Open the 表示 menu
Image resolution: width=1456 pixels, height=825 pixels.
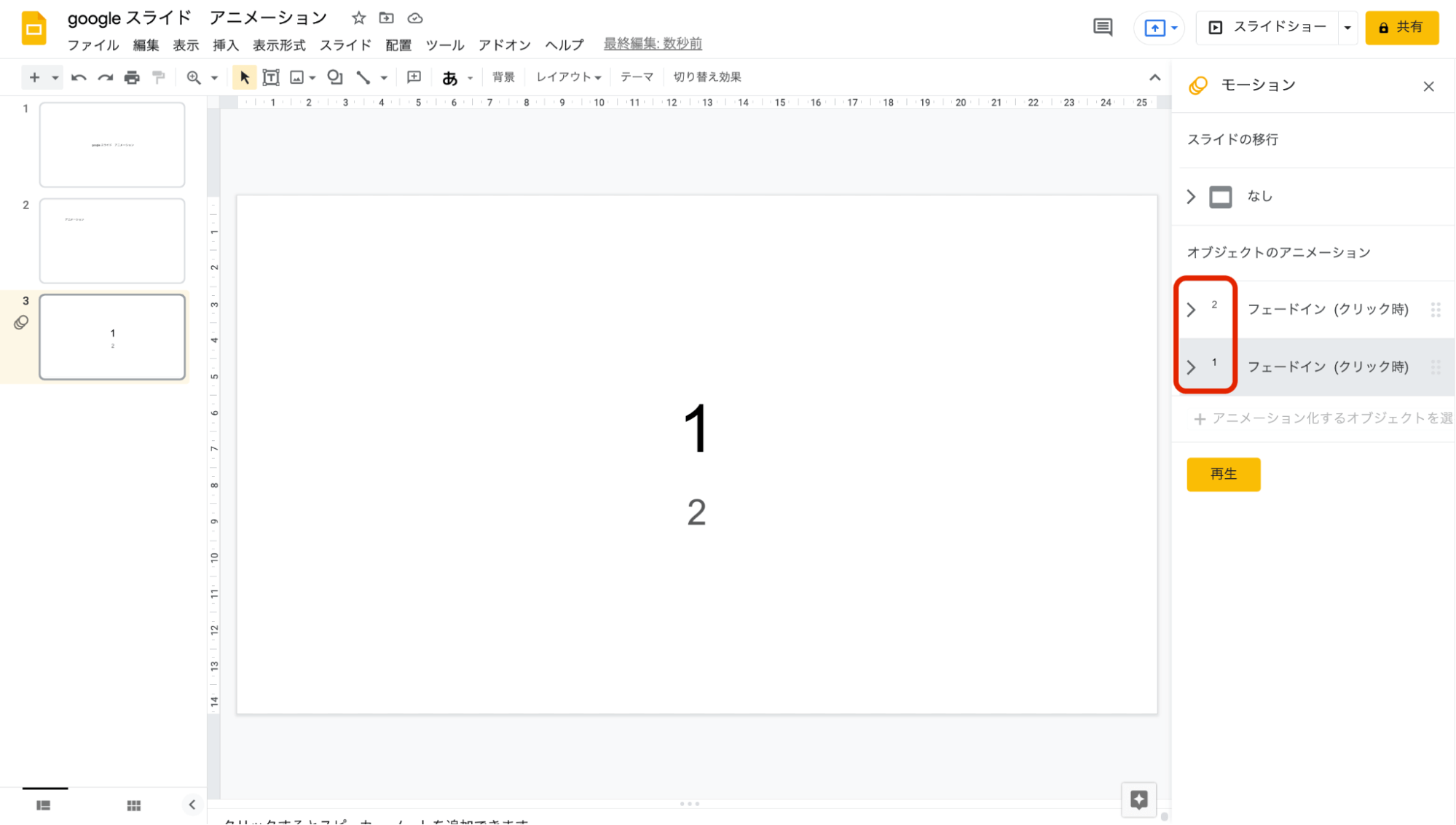(186, 45)
